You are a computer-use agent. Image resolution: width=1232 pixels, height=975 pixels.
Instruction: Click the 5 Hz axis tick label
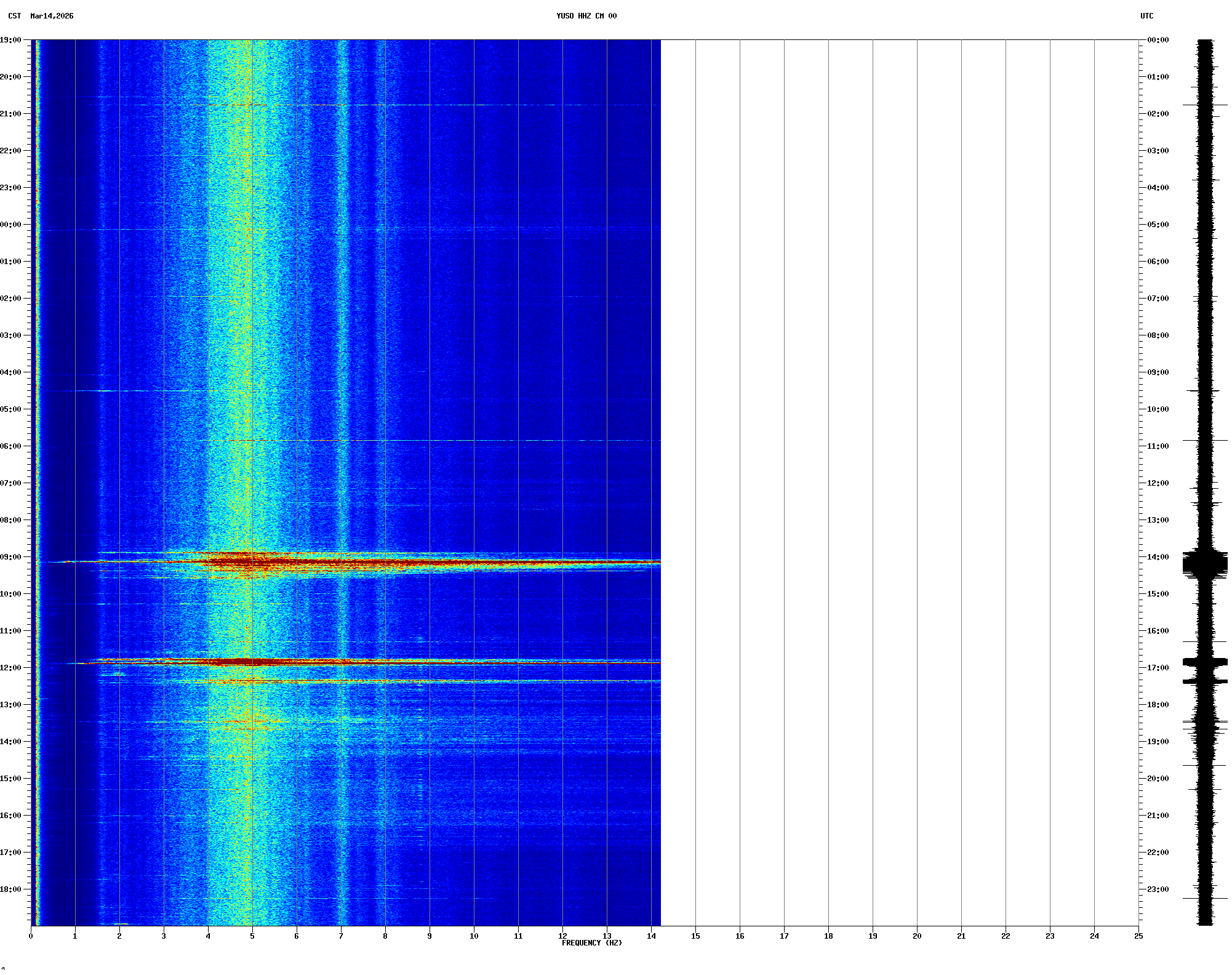pyautogui.click(x=252, y=936)
